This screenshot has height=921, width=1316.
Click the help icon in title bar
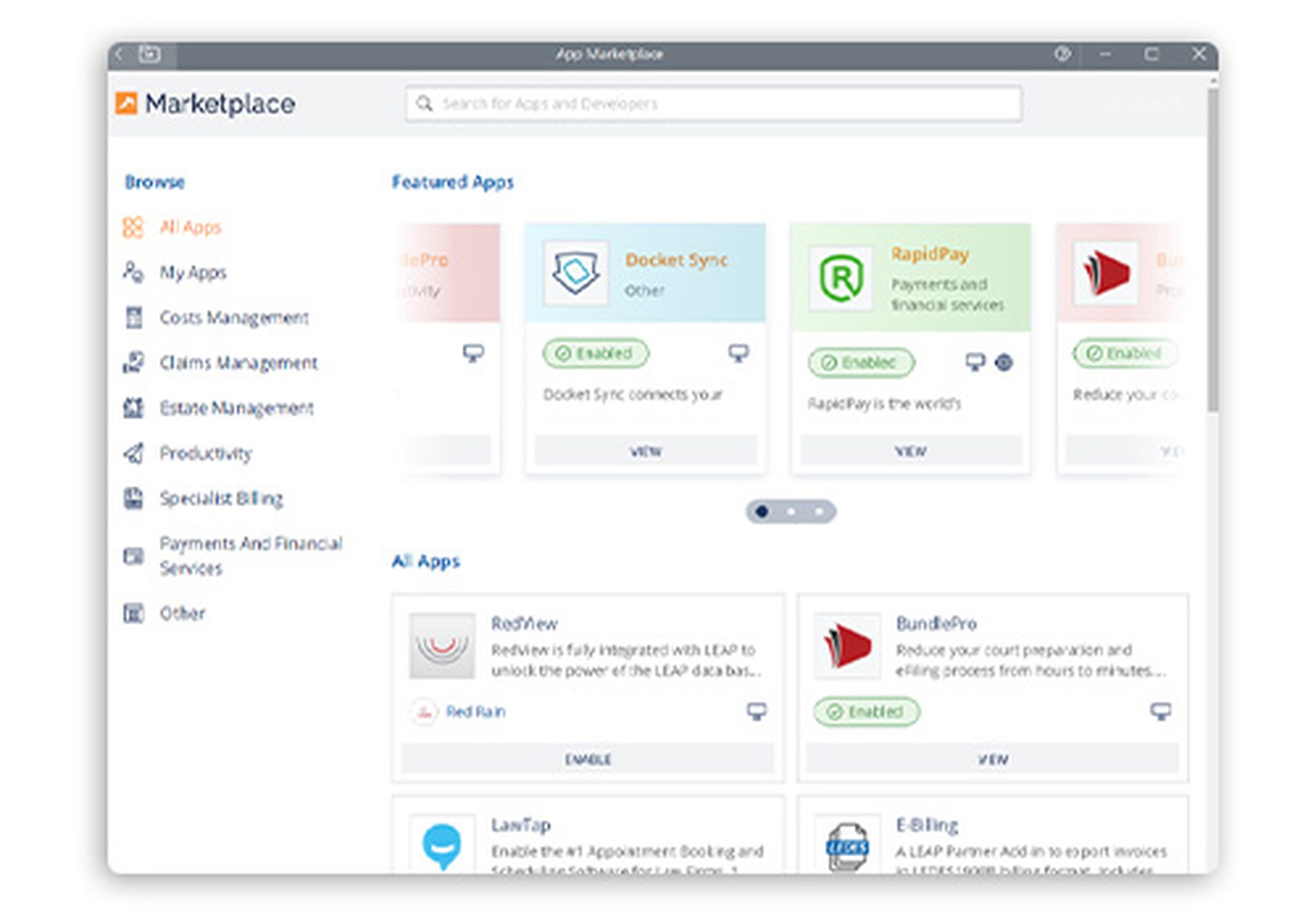click(x=1062, y=54)
